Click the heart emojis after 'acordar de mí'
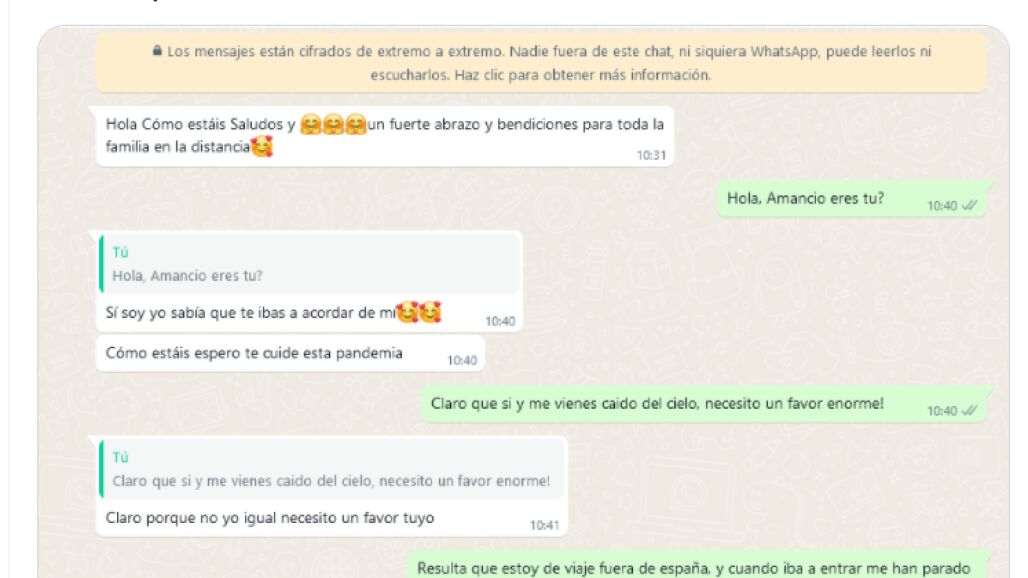1028x578 pixels. 419,312
